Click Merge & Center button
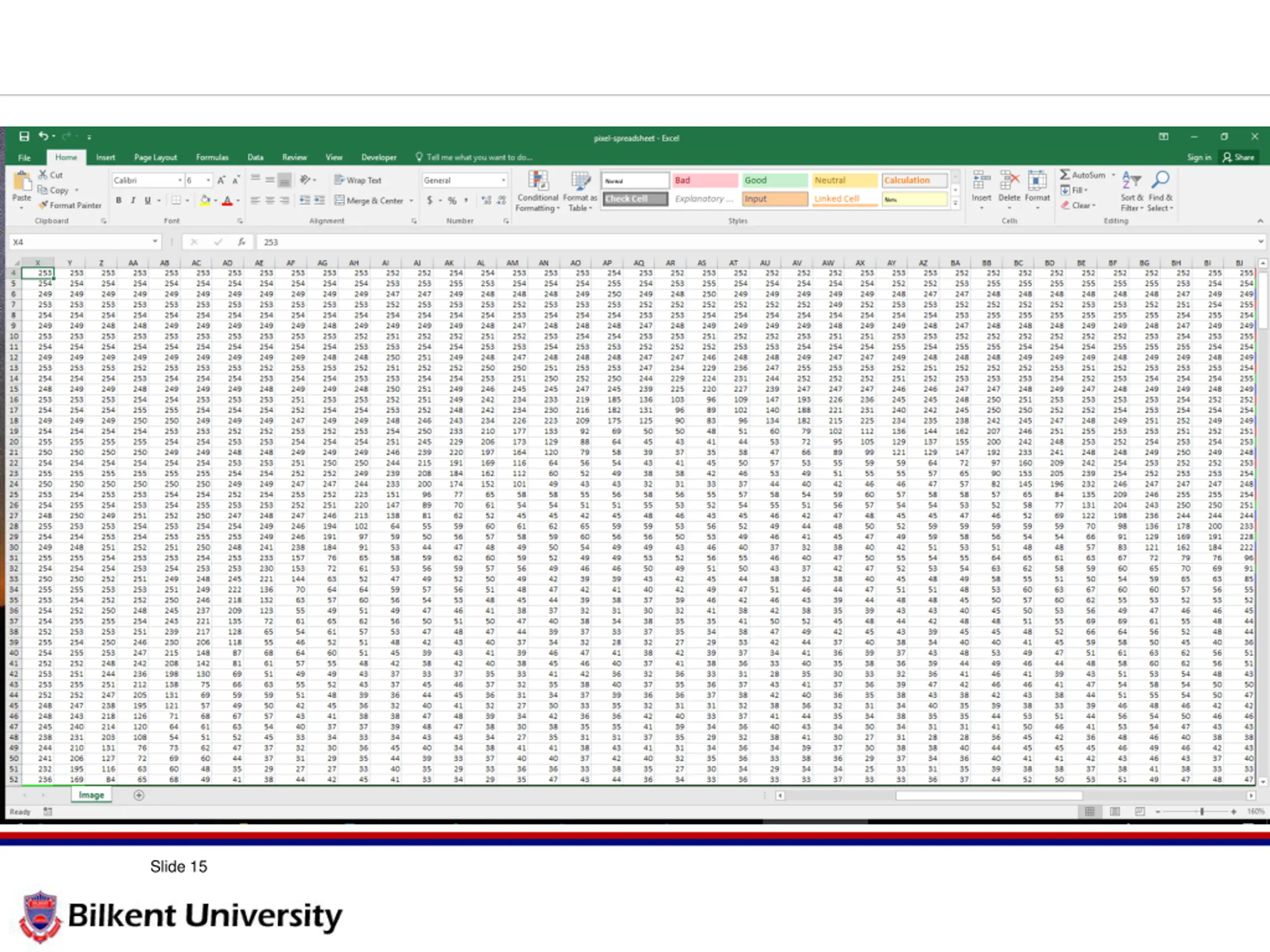Screen dimensions: 1270x952 click(369, 200)
